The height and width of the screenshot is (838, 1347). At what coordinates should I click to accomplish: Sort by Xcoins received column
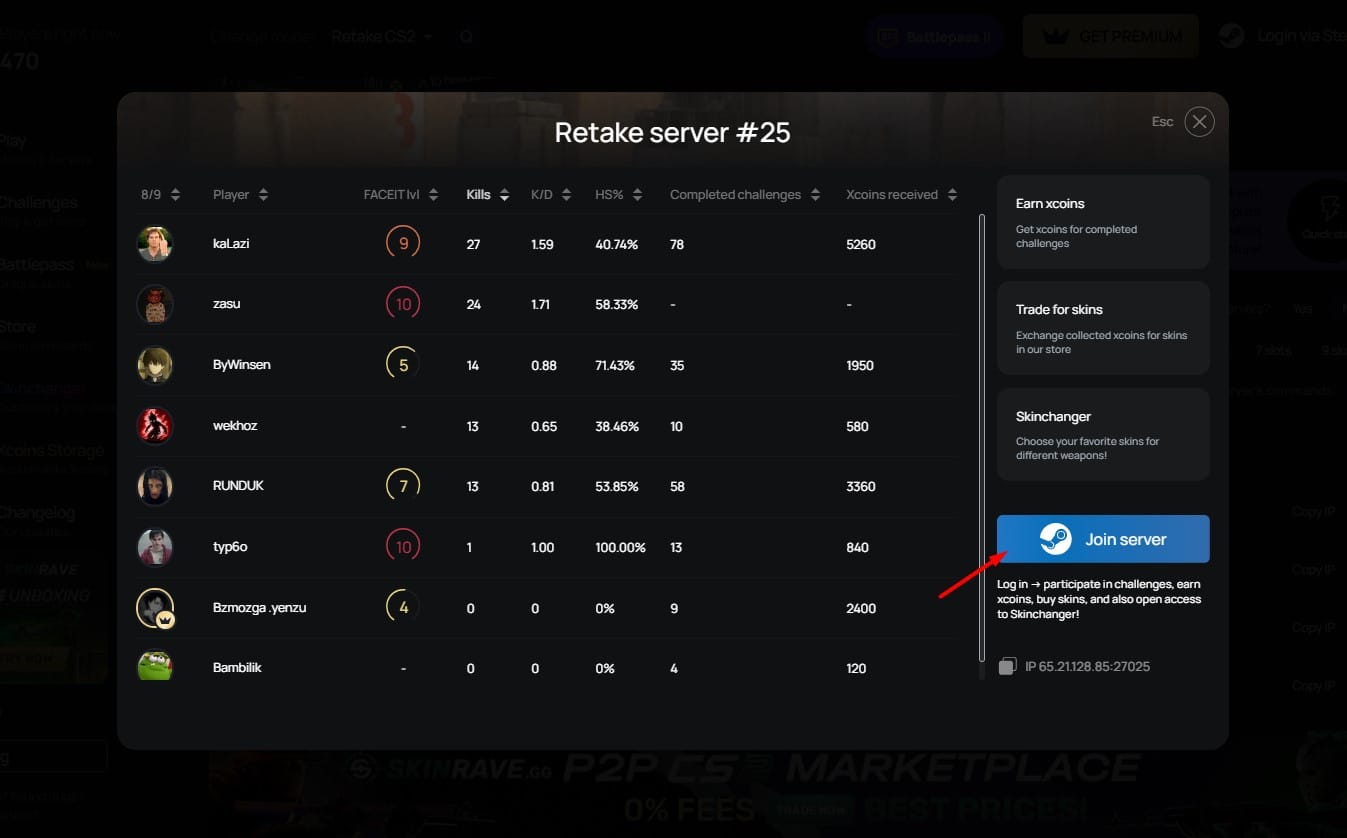pyautogui.click(x=902, y=195)
